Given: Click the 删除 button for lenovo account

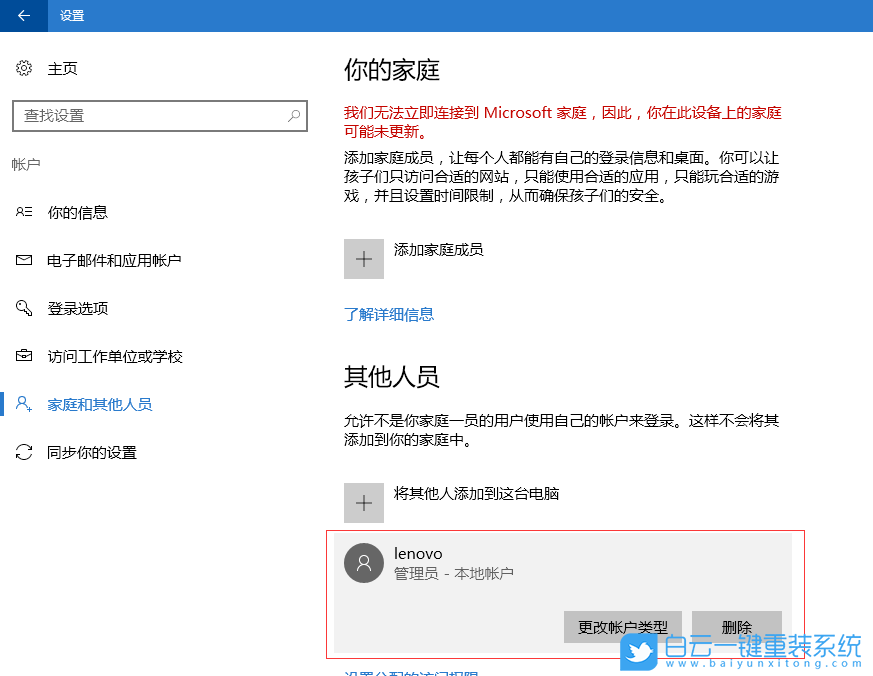Looking at the screenshot, I should click(737, 626).
